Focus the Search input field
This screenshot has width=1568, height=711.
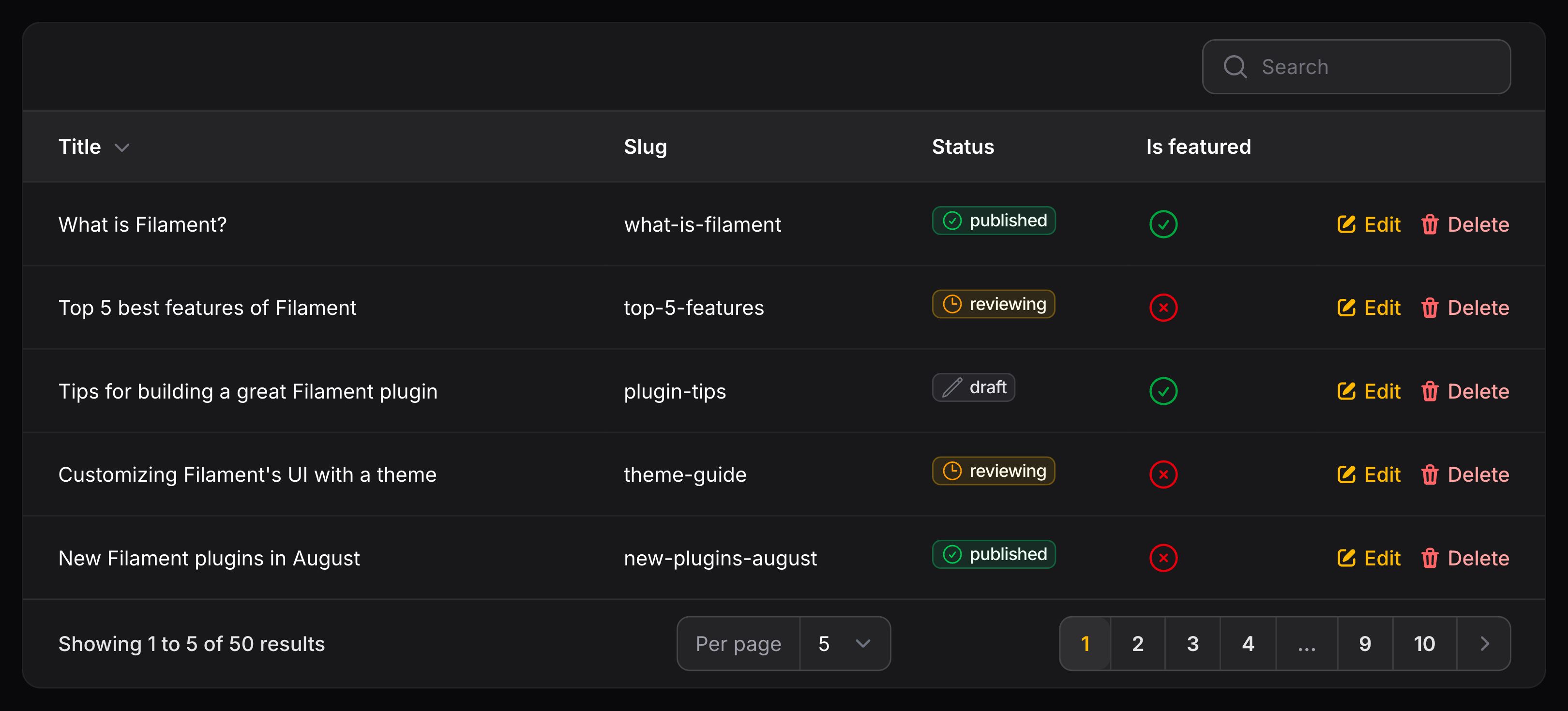coord(1376,67)
